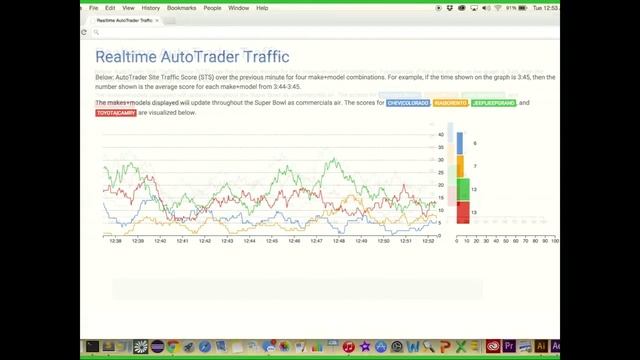
Task: Open the Bookmarks menu
Action: click(x=181, y=8)
